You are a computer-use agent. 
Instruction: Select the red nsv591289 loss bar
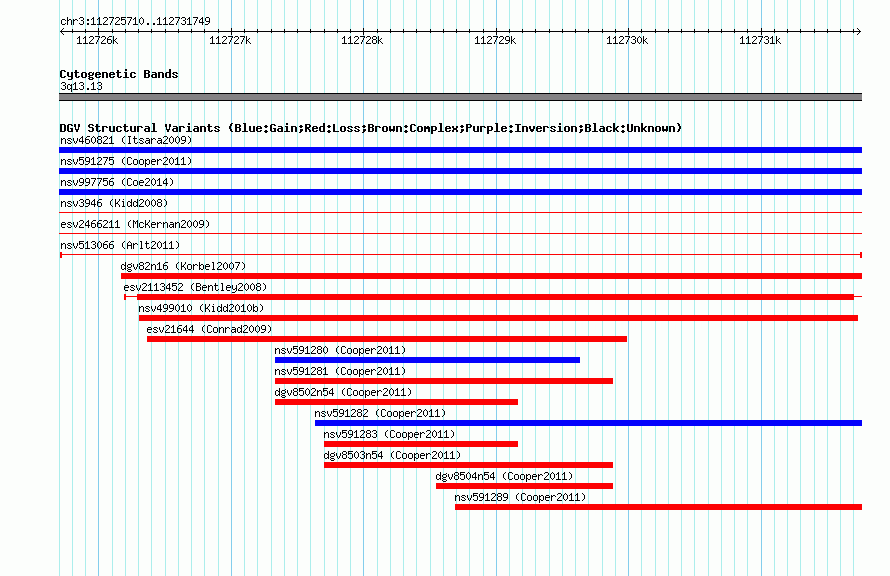point(658,507)
